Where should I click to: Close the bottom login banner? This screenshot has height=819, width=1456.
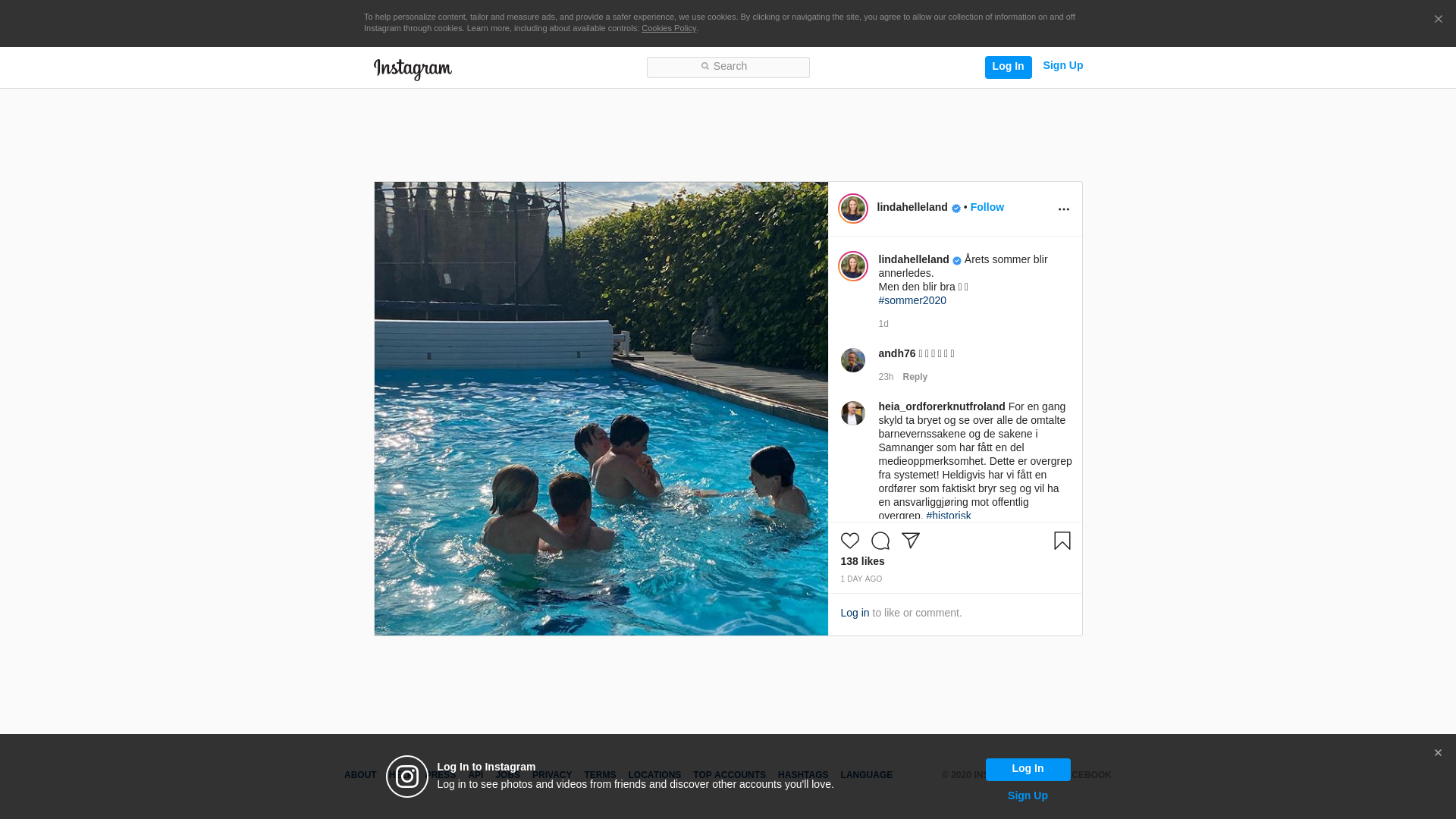(1437, 753)
